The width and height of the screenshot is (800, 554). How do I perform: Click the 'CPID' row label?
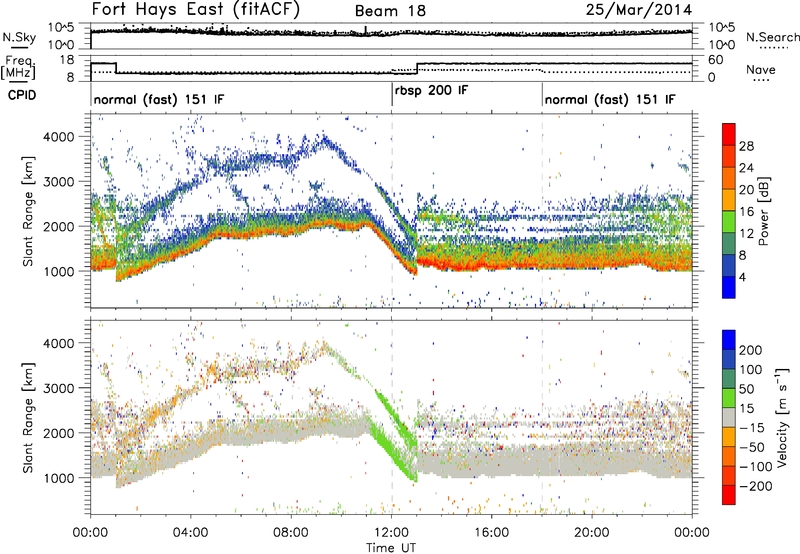(22, 95)
